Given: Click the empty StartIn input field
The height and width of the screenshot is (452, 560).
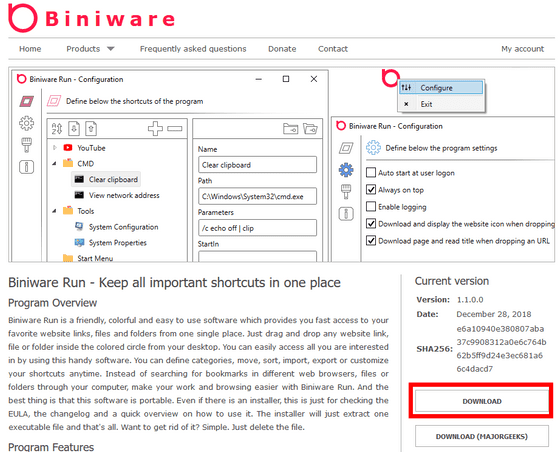Looking at the screenshot, I should pos(257,256).
